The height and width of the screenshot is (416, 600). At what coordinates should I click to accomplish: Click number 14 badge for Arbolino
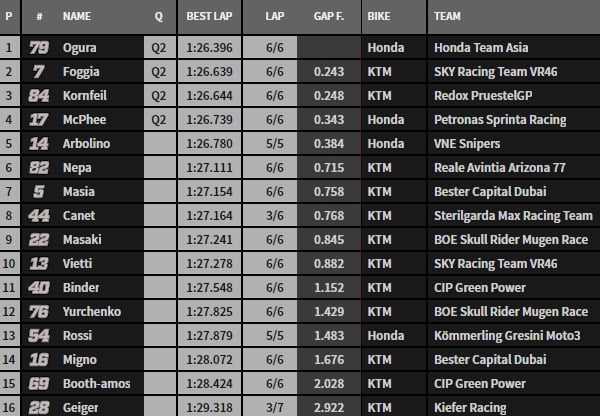click(39, 144)
